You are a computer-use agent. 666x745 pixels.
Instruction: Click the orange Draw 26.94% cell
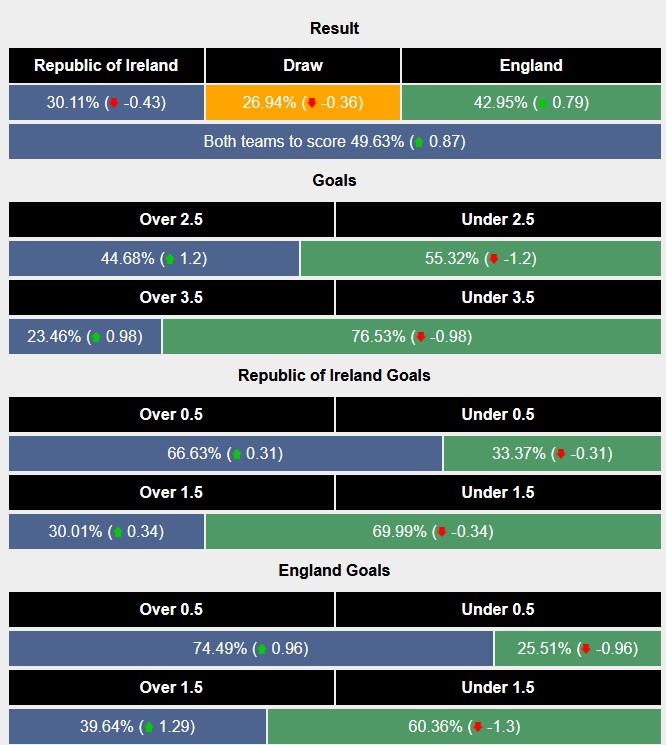pyautogui.click(x=303, y=102)
